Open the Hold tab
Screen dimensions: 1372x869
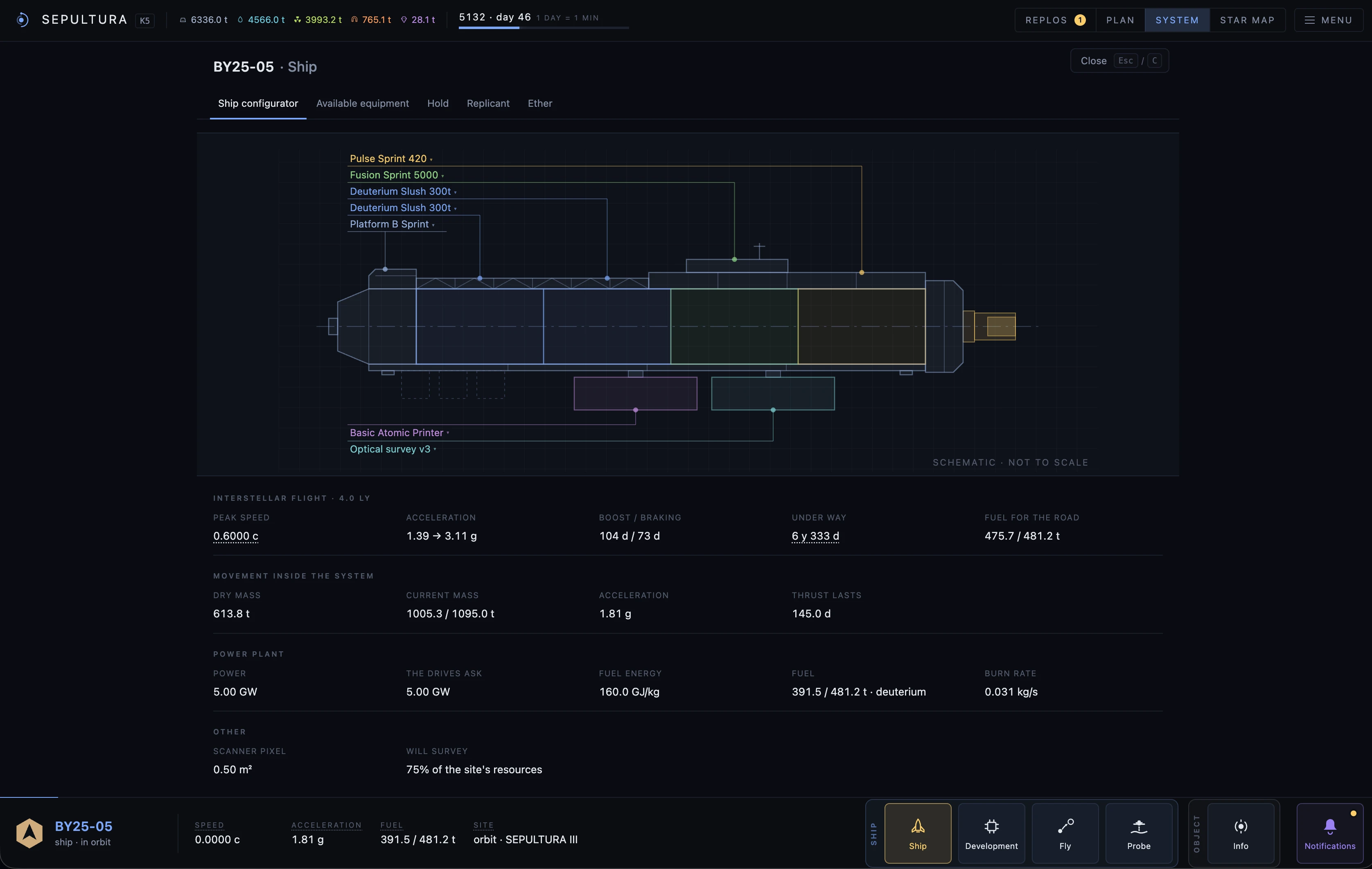438,103
